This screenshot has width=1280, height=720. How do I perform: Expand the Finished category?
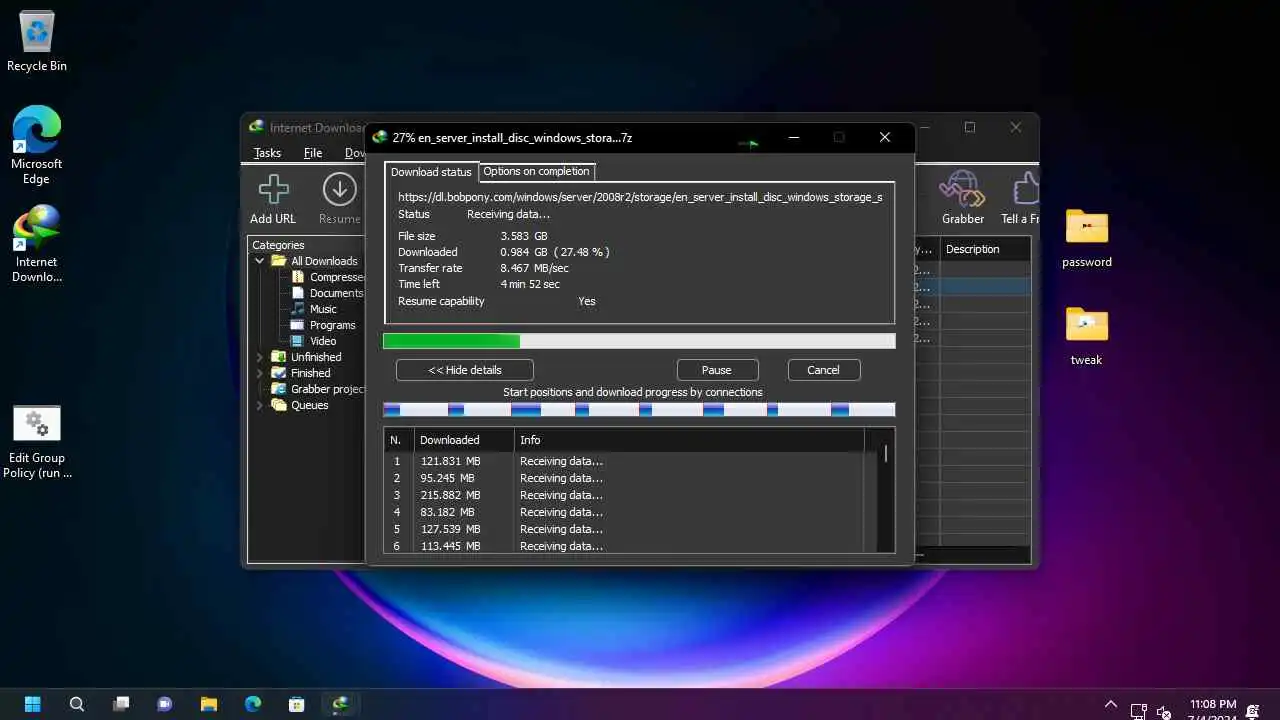pos(260,373)
